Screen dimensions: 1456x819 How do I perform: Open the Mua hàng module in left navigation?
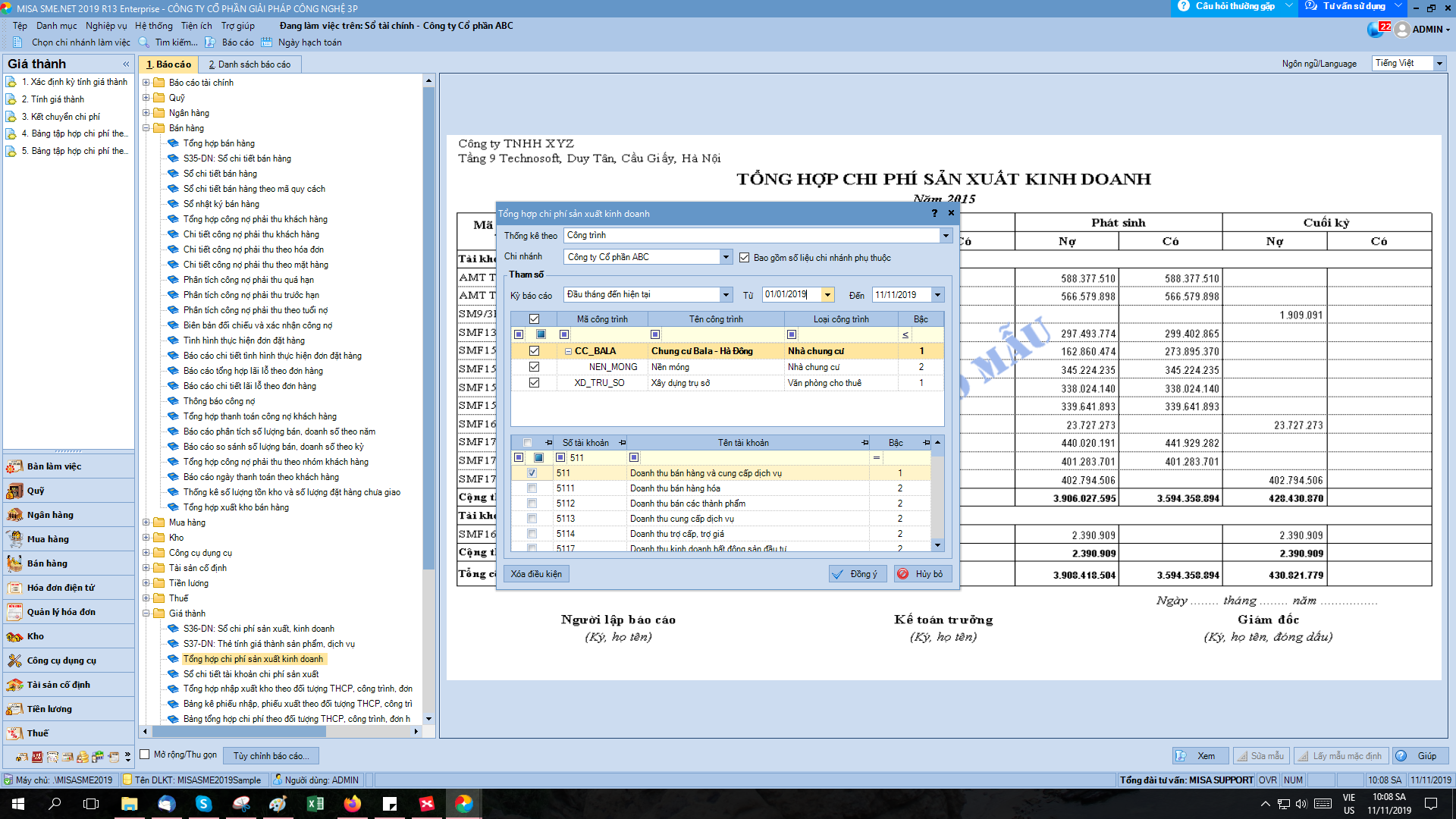[x=68, y=539]
